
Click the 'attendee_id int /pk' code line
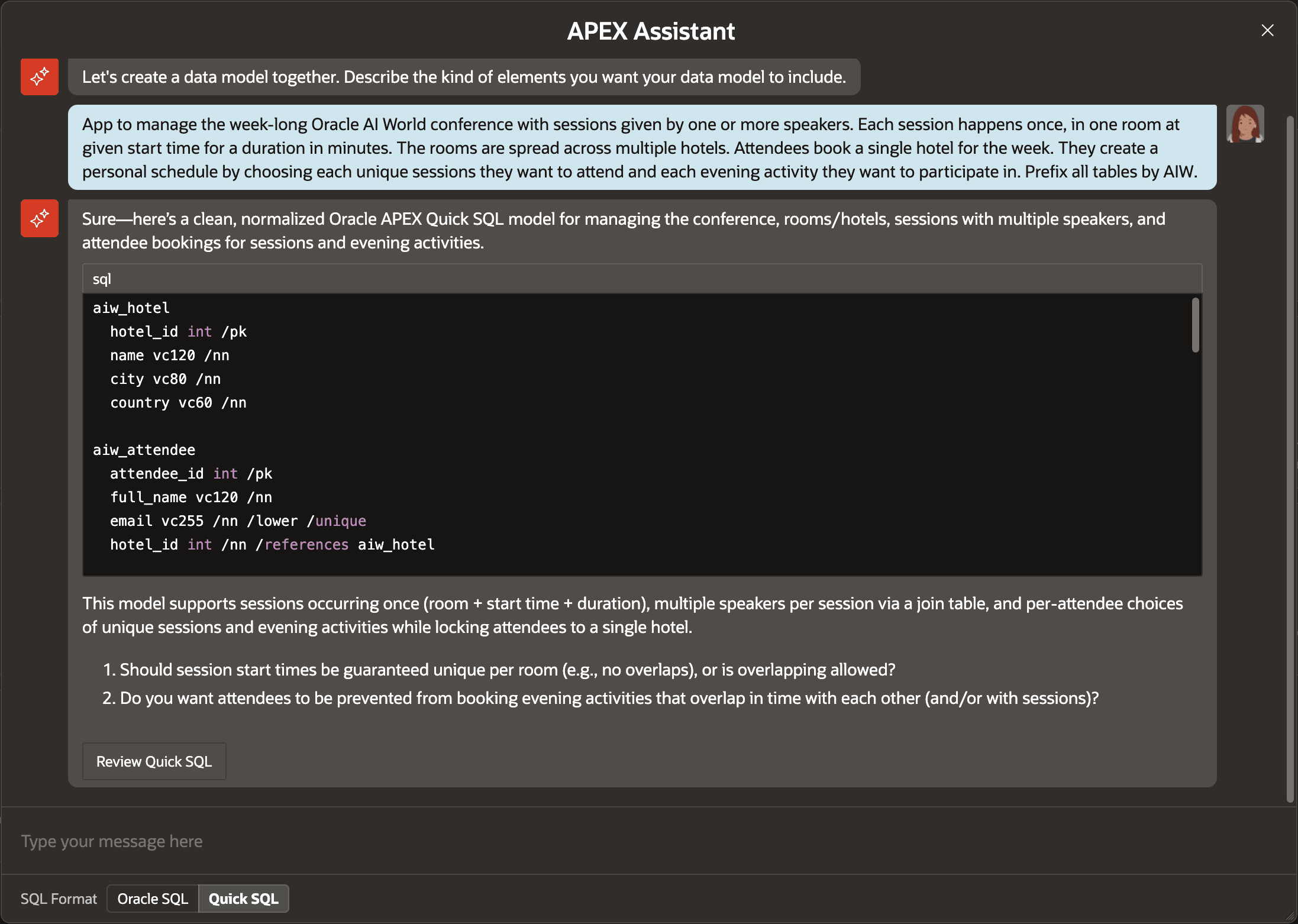tap(191, 473)
